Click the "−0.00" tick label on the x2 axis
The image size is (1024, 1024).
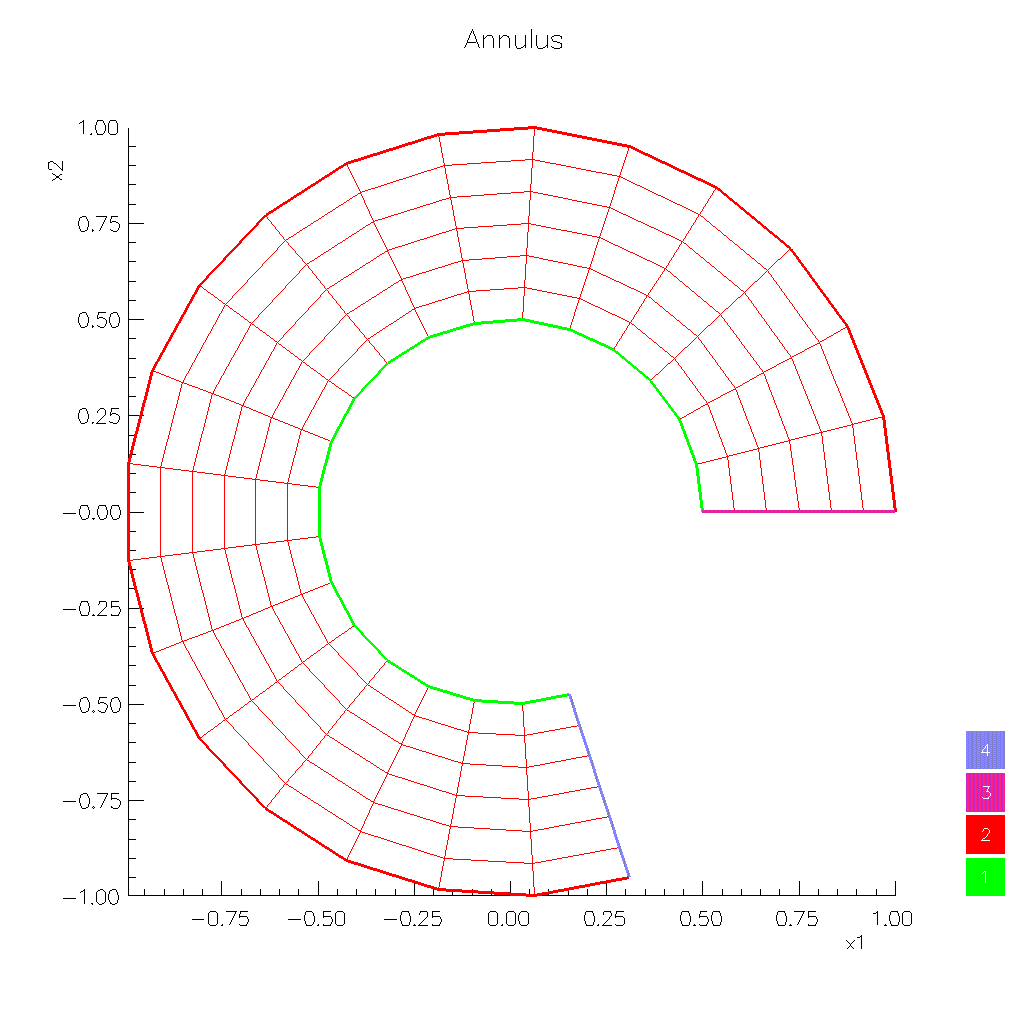pyautogui.click(x=92, y=513)
